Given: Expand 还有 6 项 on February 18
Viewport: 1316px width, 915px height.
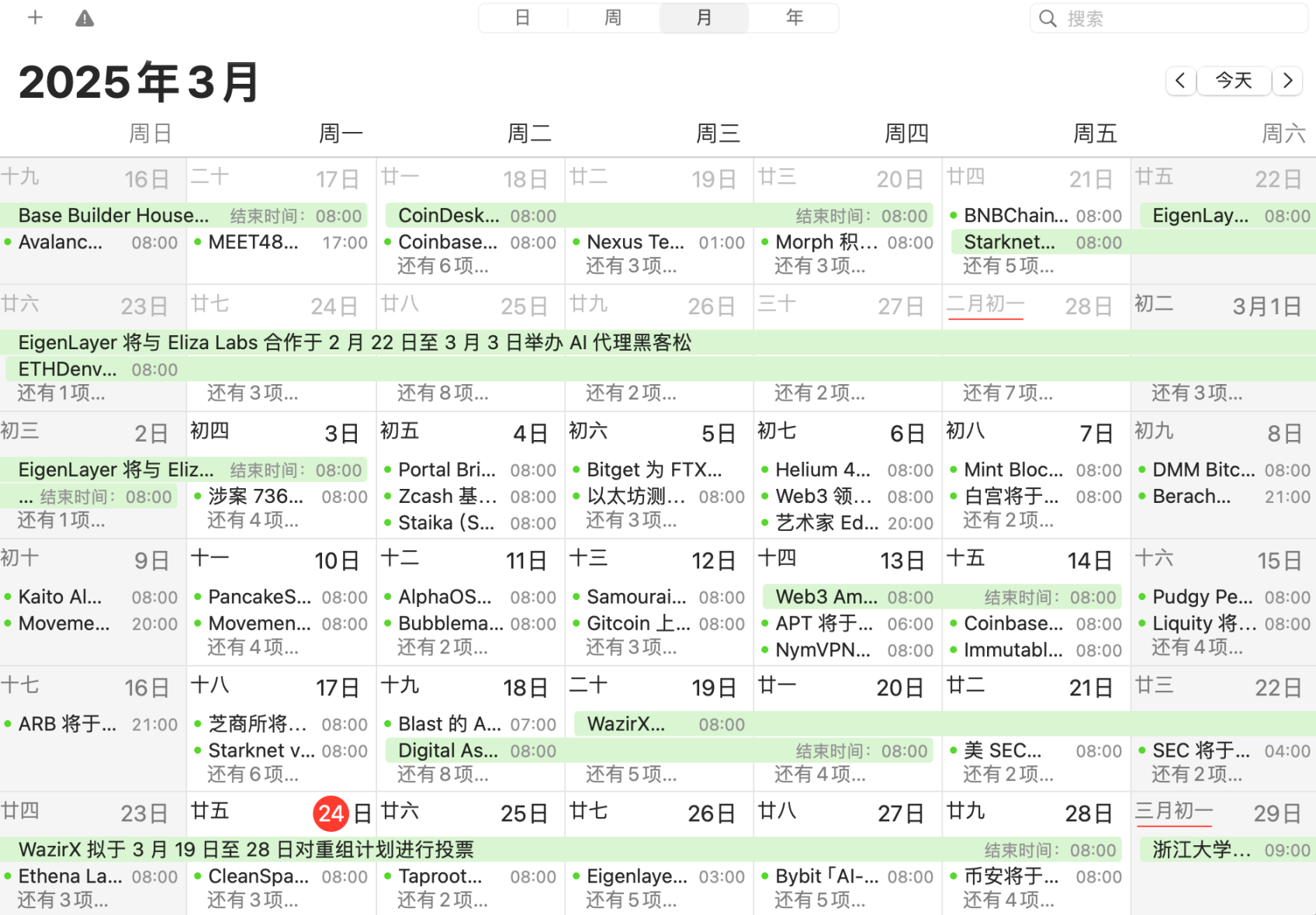Looking at the screenshot, I should click(443, 266).
